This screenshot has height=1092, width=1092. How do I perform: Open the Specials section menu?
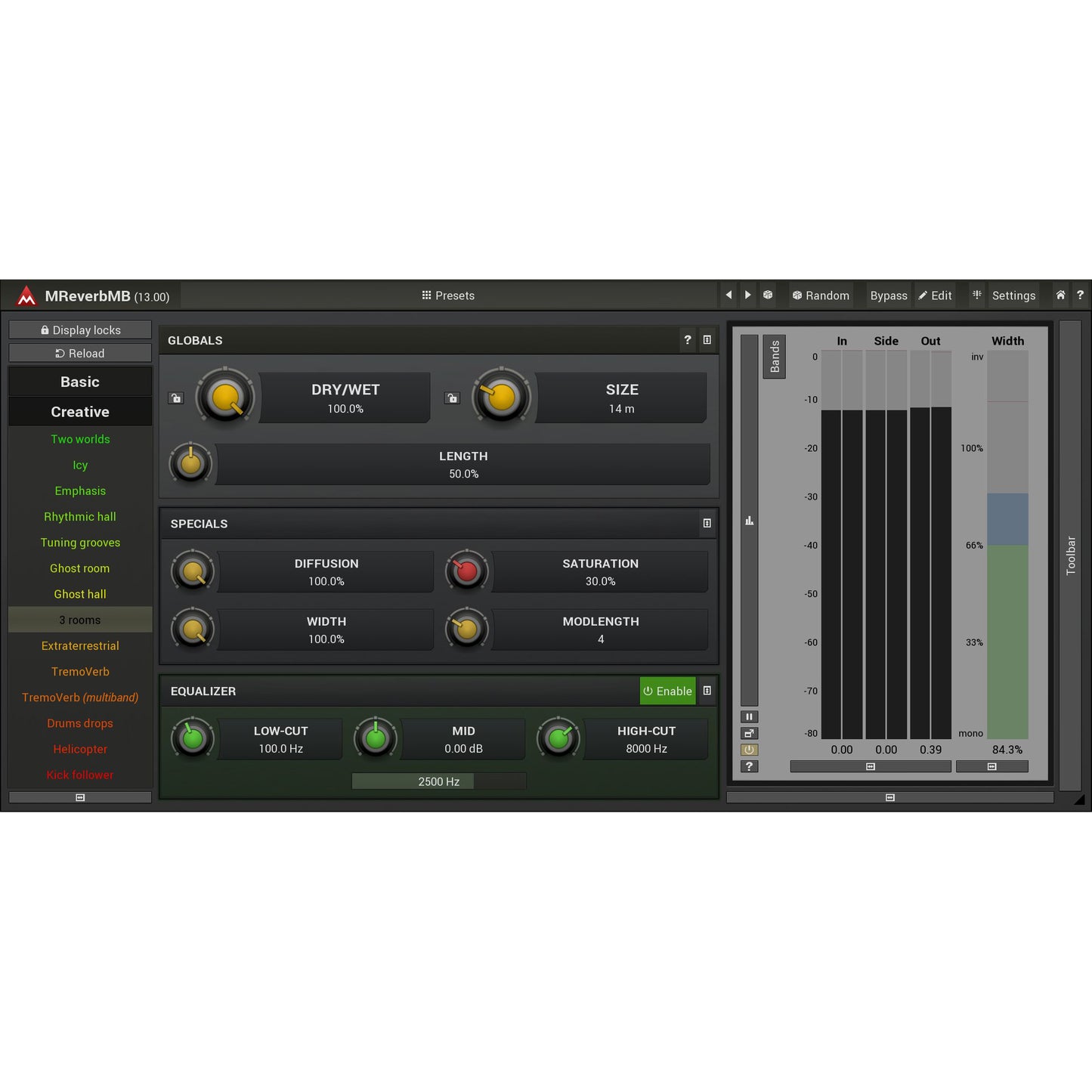click(707, 523)
